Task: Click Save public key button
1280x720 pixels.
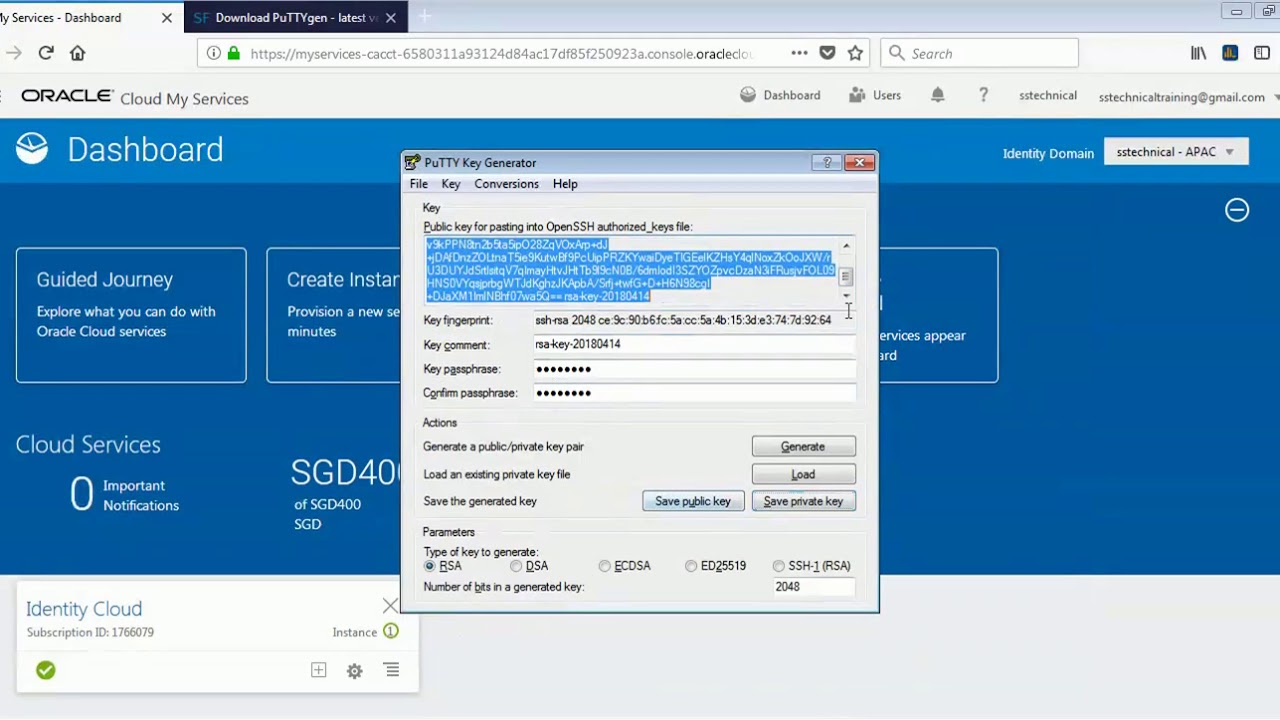Action: pos(693,501)
